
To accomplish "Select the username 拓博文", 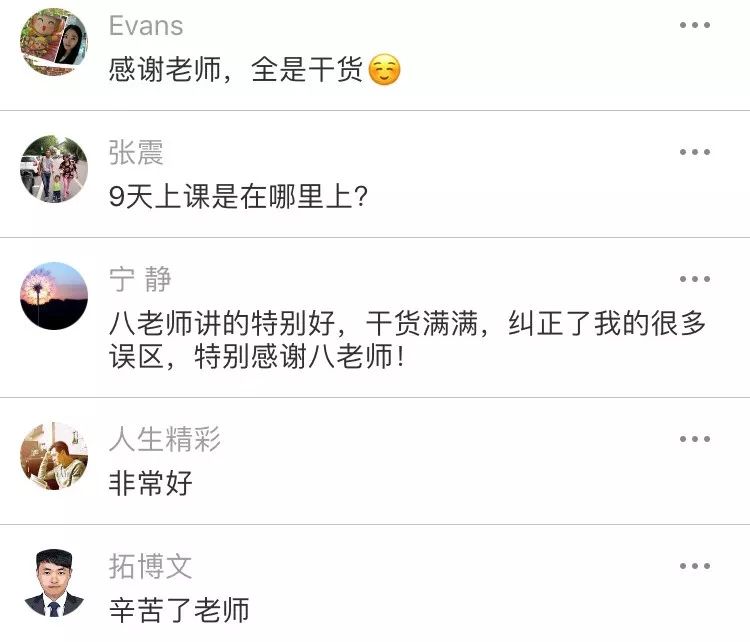I will coord(150,566).
